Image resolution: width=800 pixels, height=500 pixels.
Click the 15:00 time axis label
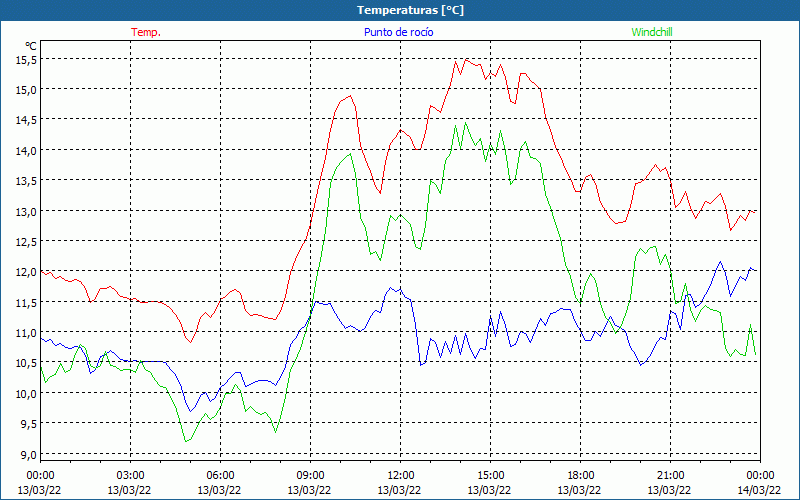[490, 476]
